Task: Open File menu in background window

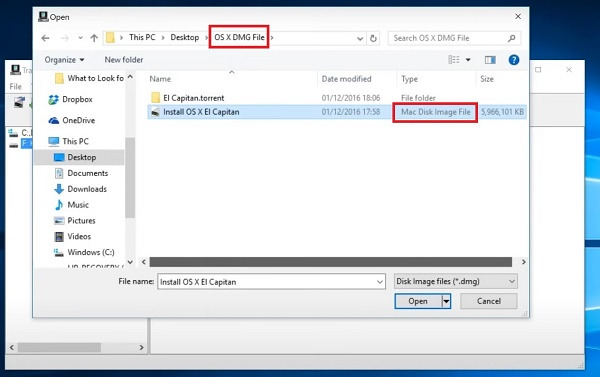Action: (15, 86)
